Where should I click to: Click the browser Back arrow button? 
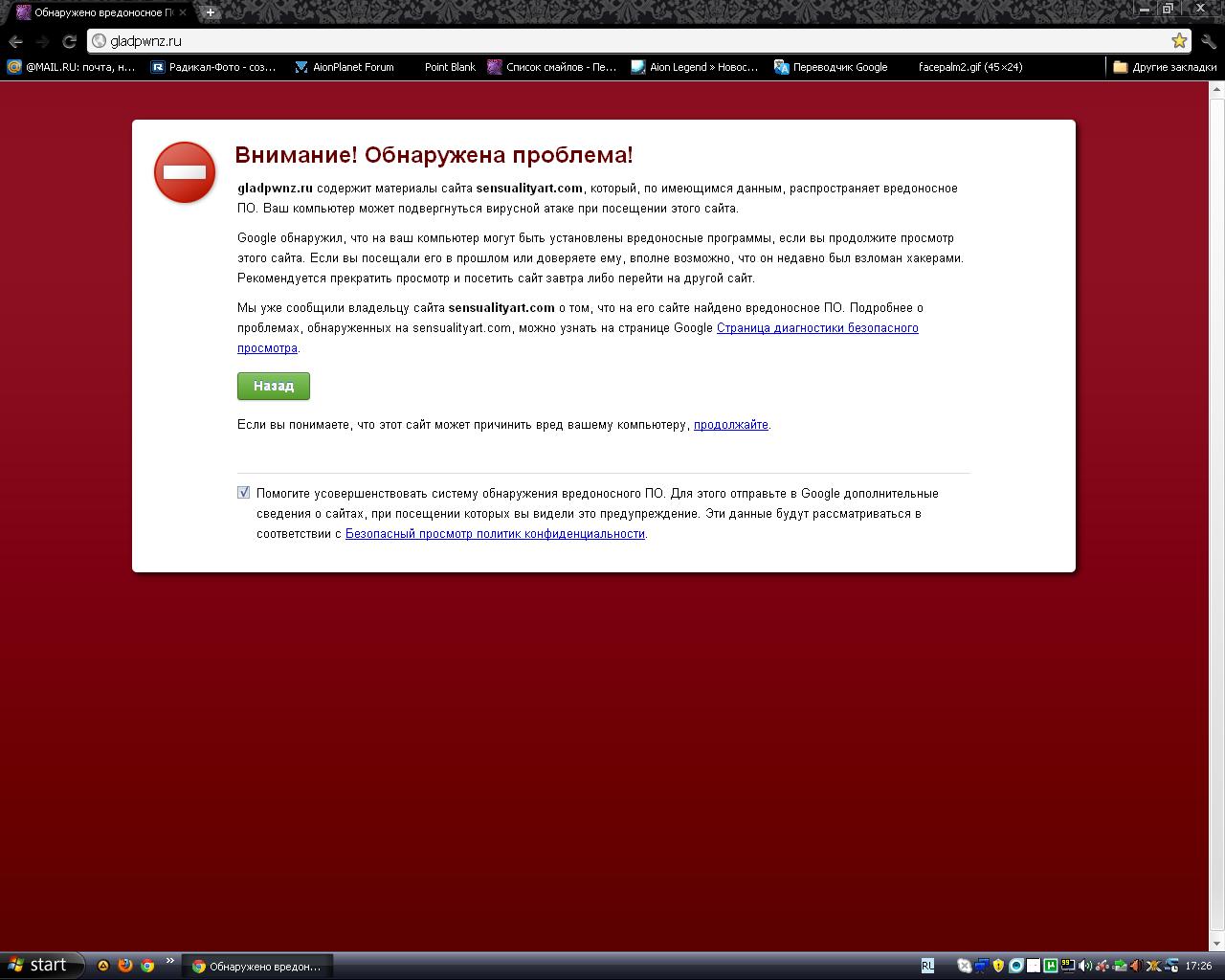coord(15,41)
